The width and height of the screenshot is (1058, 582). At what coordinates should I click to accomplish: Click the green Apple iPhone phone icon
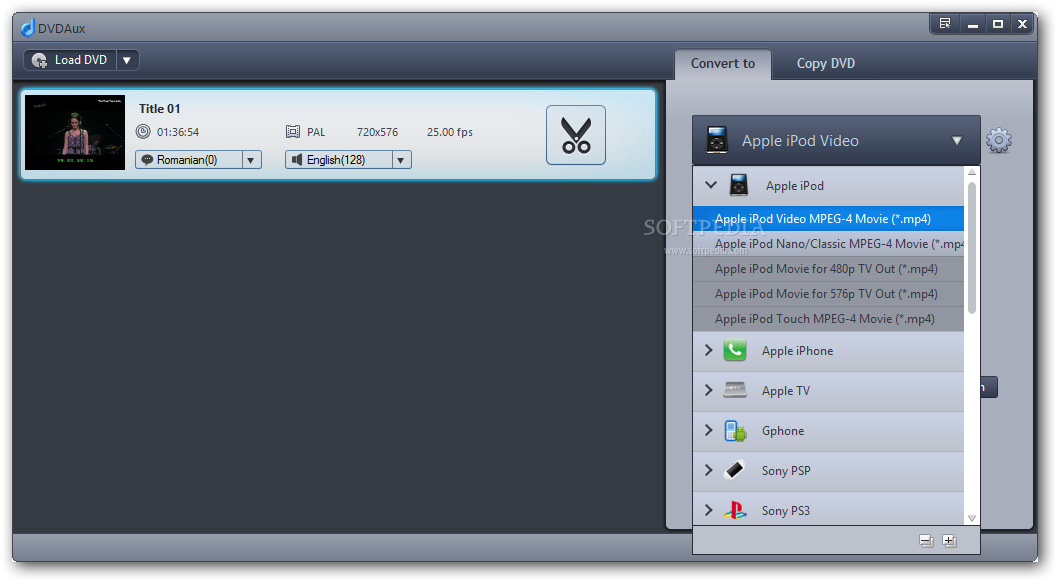point(735,350)
